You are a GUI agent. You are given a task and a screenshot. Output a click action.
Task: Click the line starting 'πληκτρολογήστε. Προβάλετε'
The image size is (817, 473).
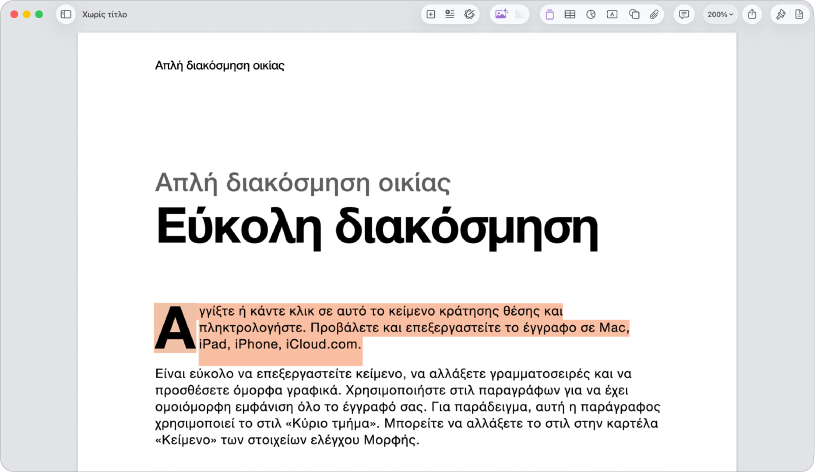tap(414, 328)
